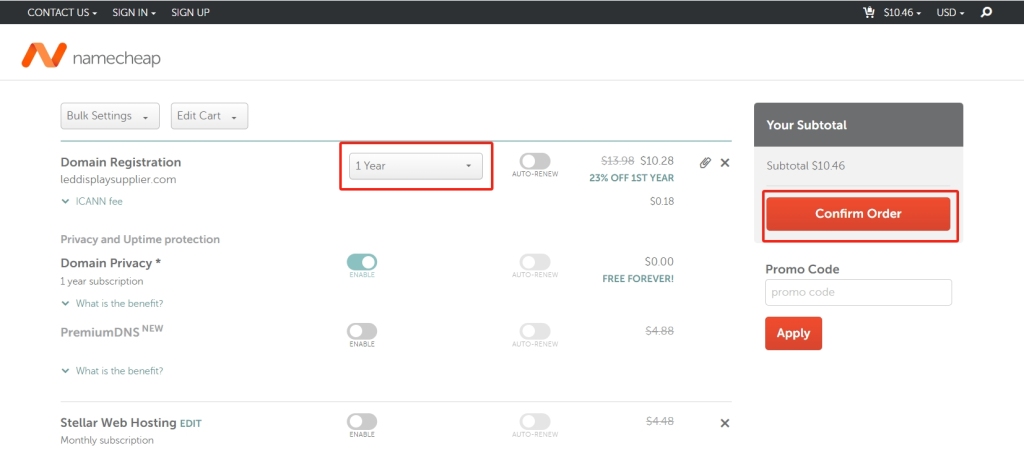Enable the PremiumDNS switch
The image size is (1024, 451).
pyautogui.click(x=362, y=331)
